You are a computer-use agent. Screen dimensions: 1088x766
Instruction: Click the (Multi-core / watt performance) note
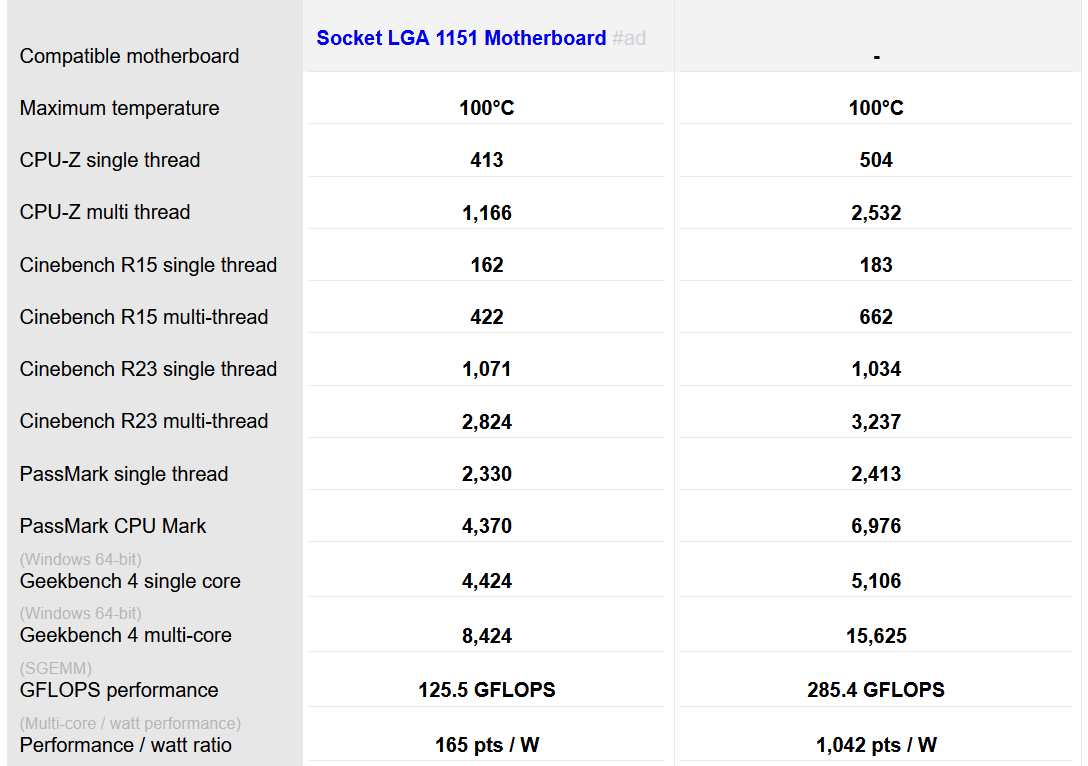pos(130,724)
